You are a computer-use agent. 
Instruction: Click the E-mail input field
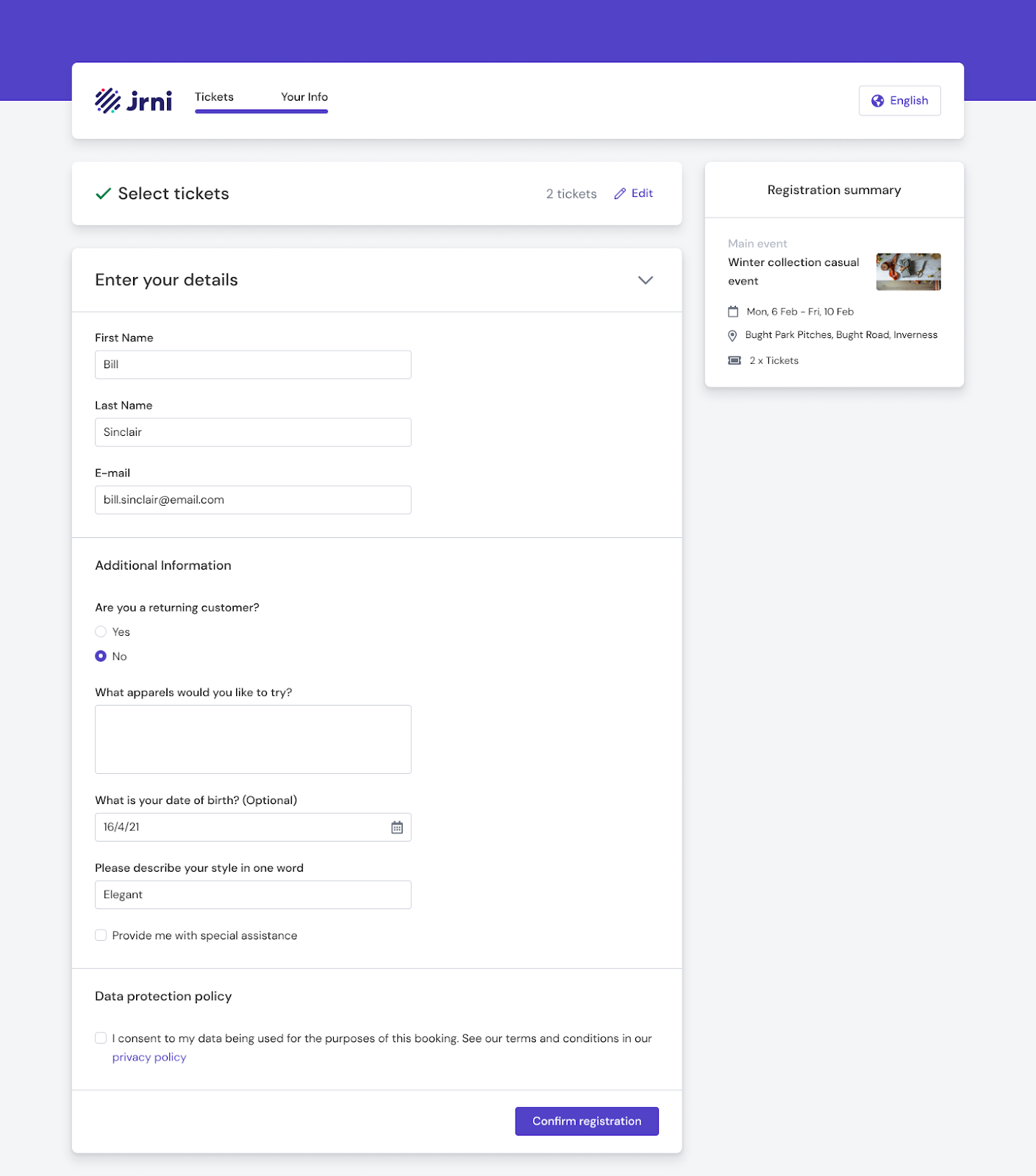click(253, 500)
